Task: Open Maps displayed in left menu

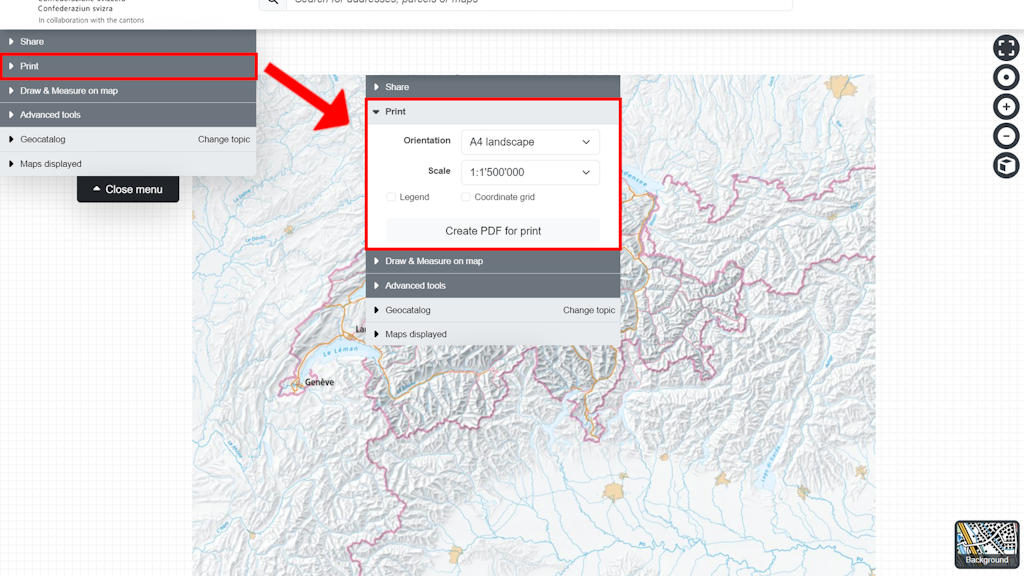Action: [x=51, y=164]
